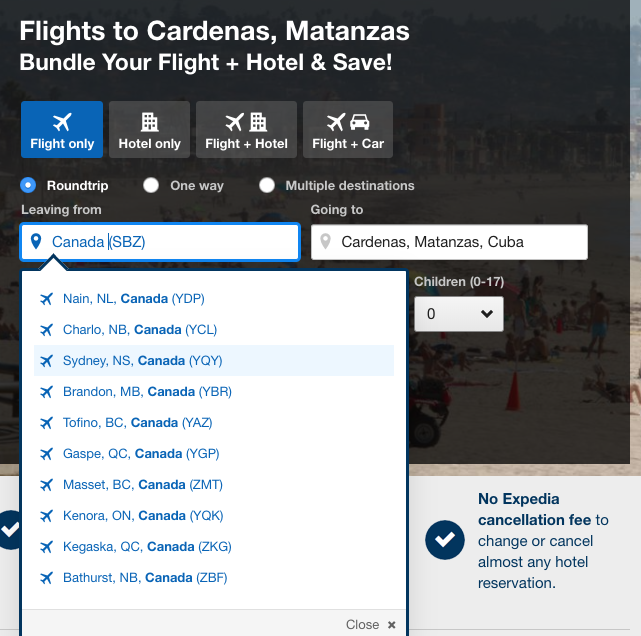Click the airplane icon beside Tofino, BC

coord(47,423)
